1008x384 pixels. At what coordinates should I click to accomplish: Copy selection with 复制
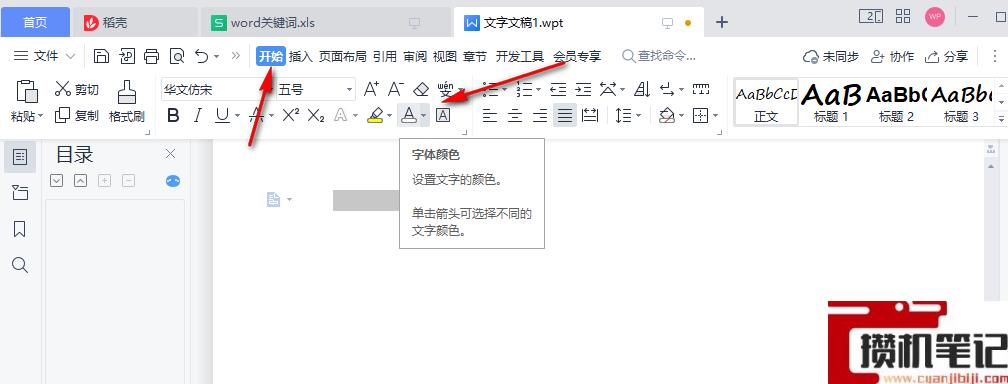(76, 116)
